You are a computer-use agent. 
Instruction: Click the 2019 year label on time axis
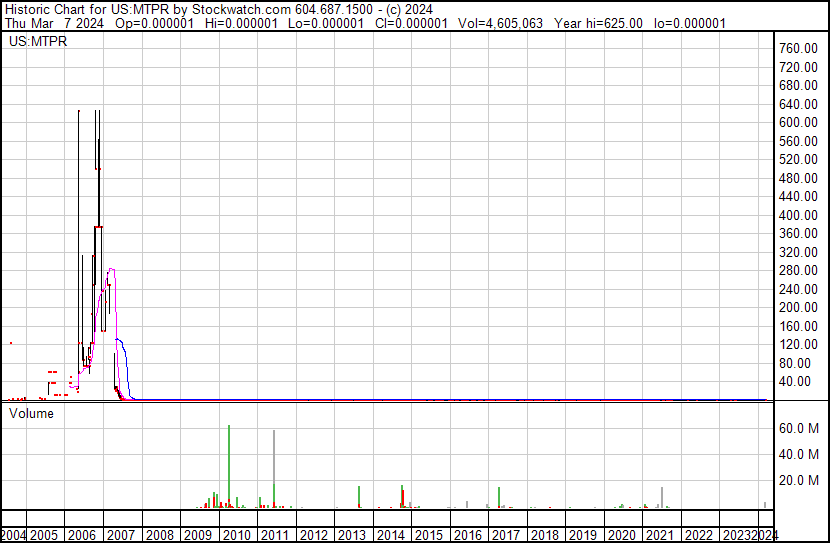coord(583,535)
